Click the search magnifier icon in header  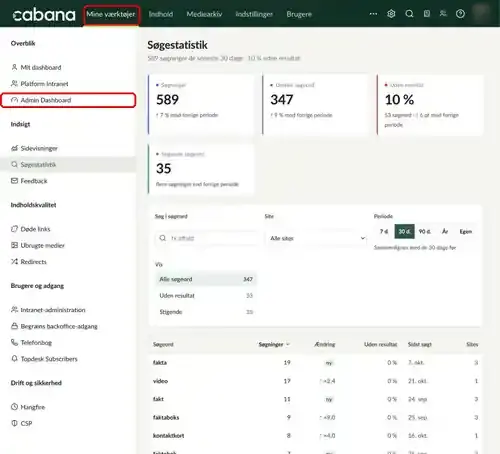pyautogui.click(x=409, y=14)
